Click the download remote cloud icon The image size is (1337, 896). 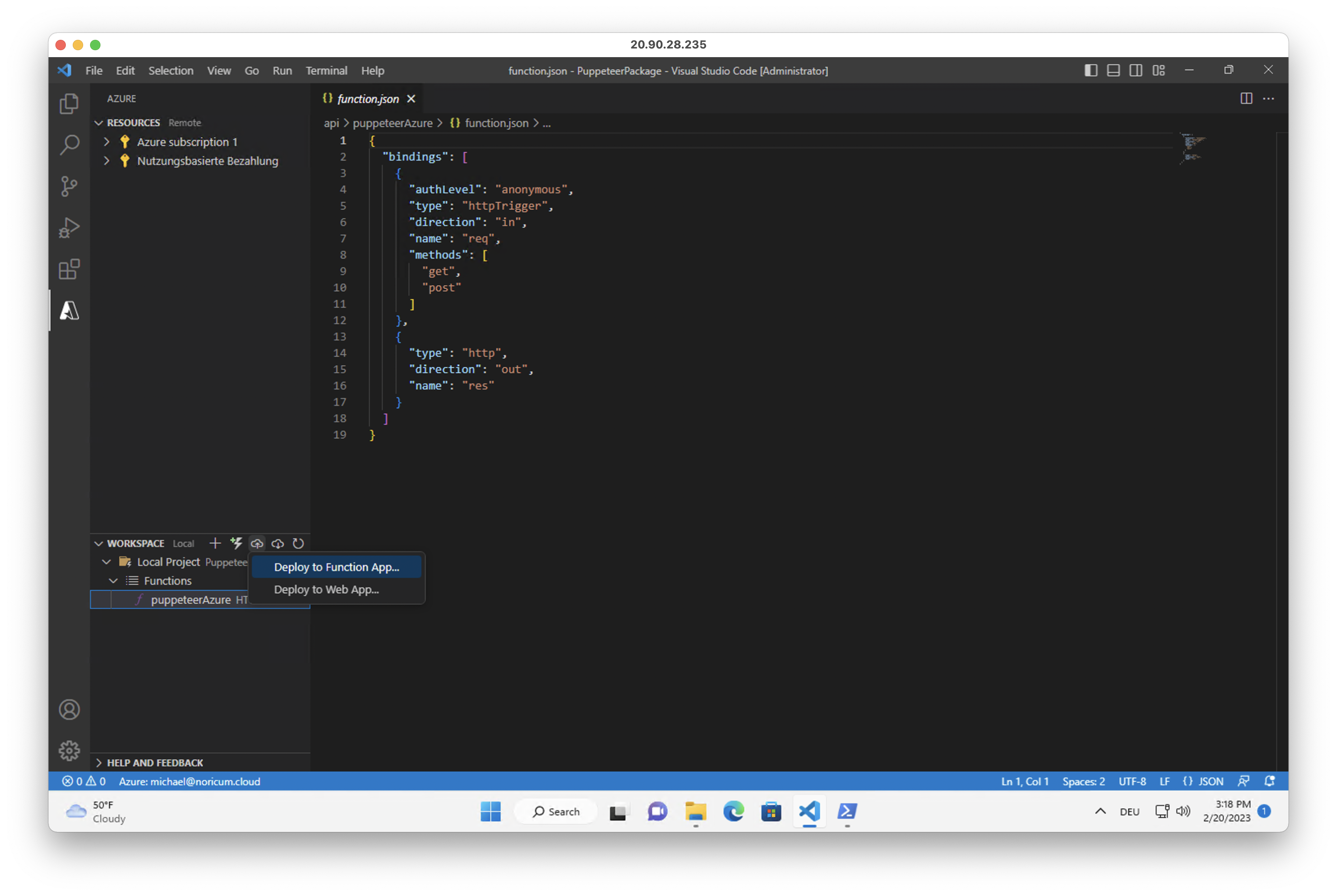pos(278,543)
